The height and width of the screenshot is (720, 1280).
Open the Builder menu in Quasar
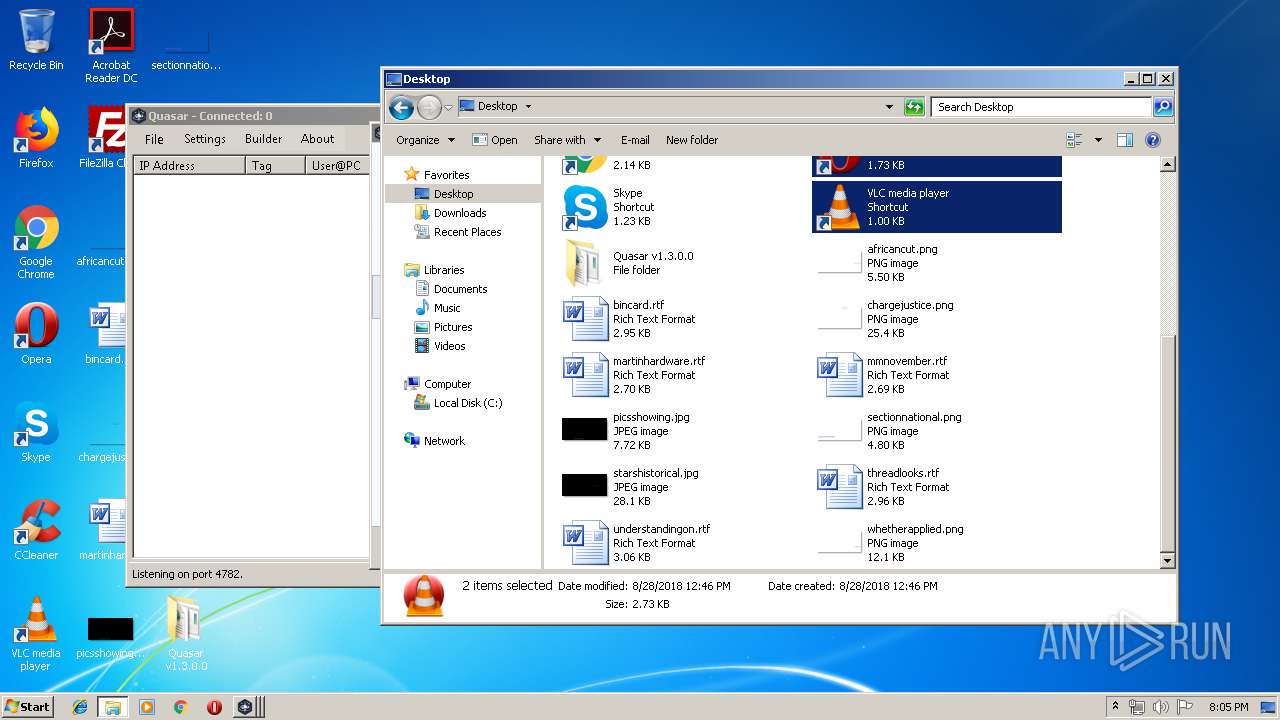click(x=264, y=139)
